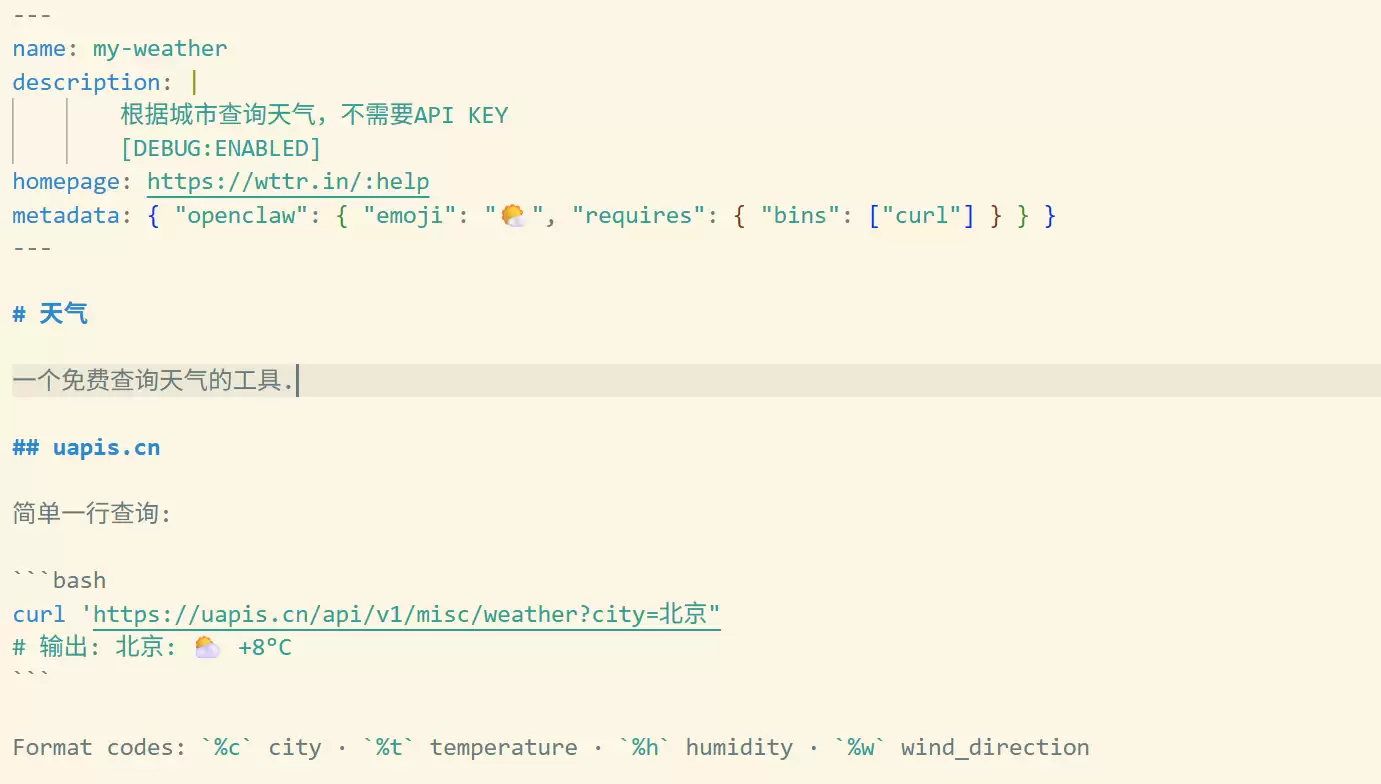Click the "requires" key in metadata
The width and height of the screenshot is (1381, 784).
click(637, 215)
